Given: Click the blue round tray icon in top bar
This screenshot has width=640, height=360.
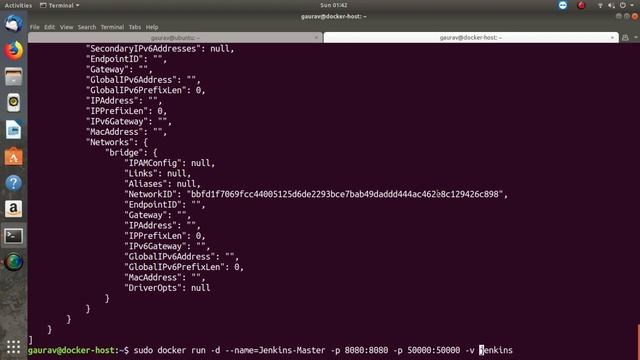Looking at the screenshot, I should (563, 5).
